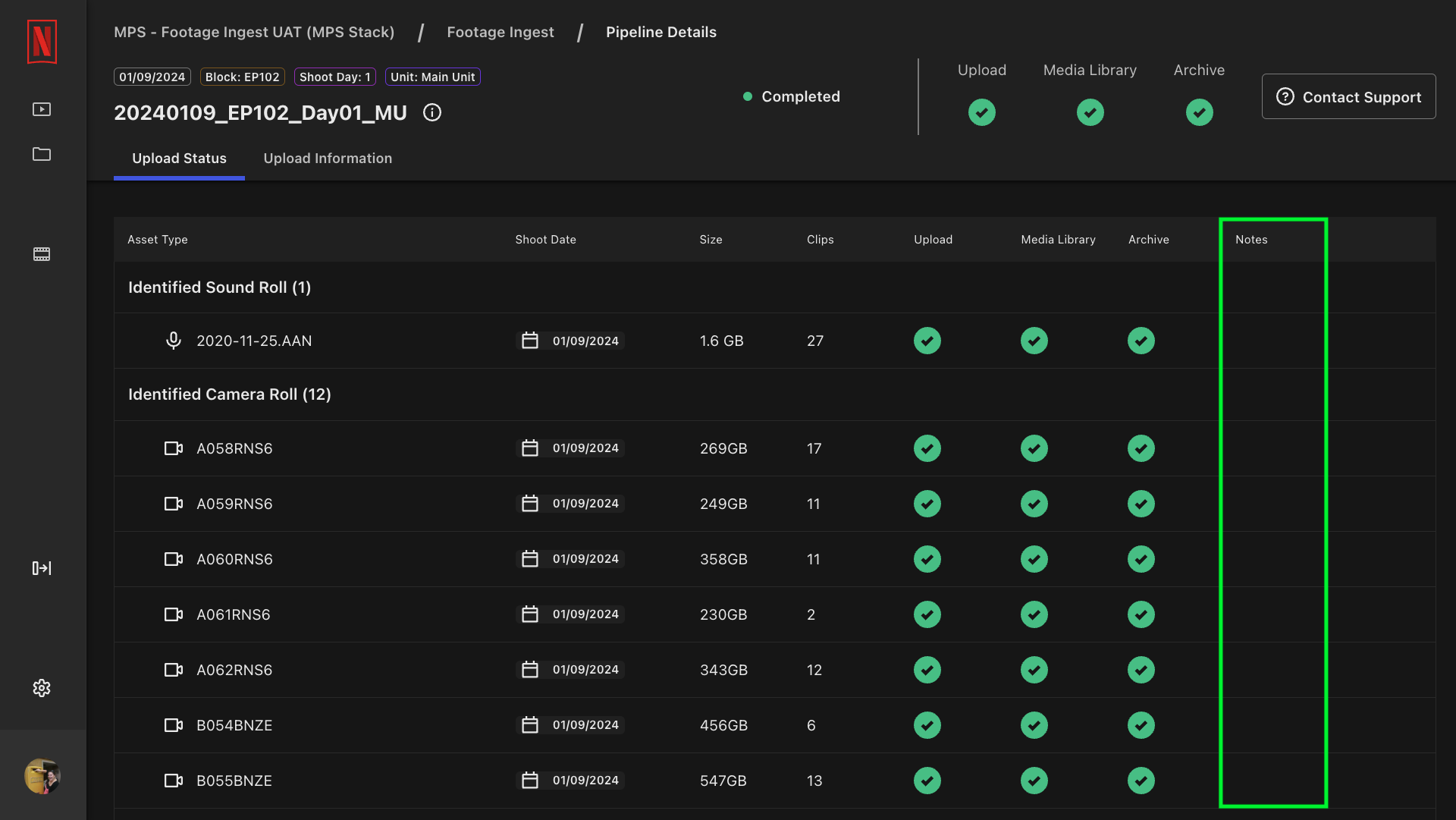Image resolution: width=1456 pixels, height=820 pixels.
Task: Open the settings gear icon
Action: [42, 688]
